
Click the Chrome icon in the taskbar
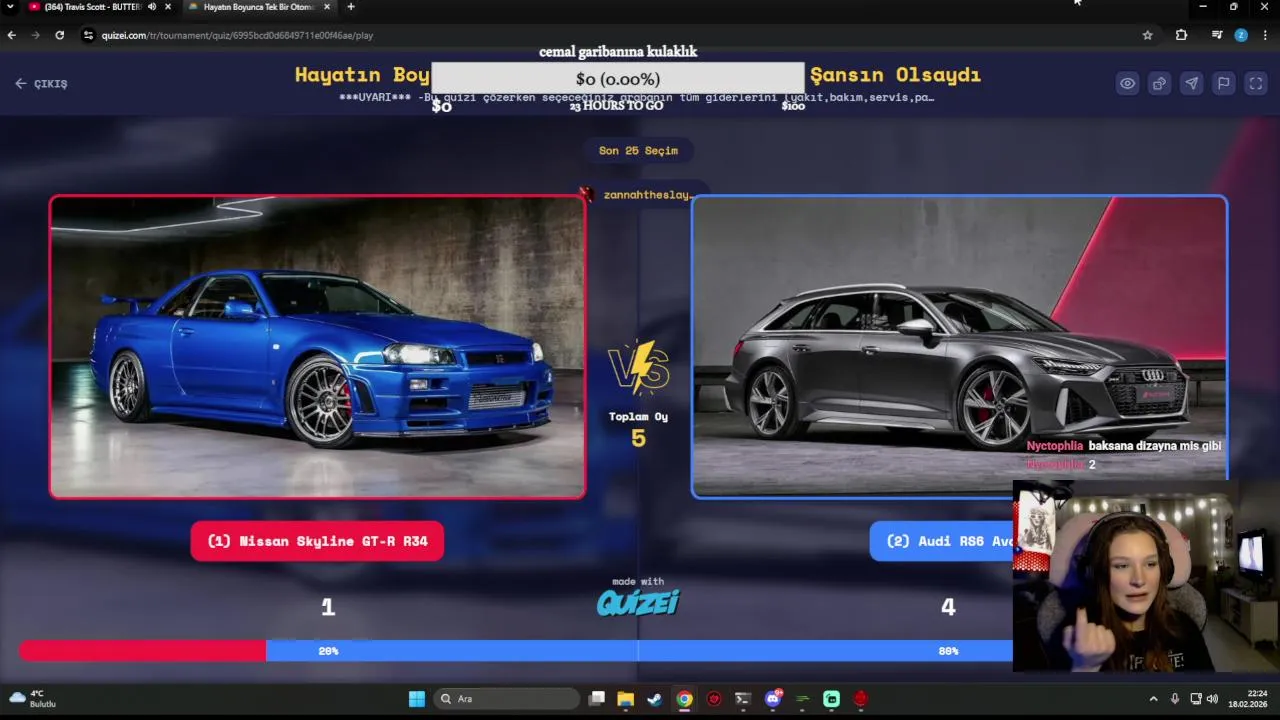[x=684, y=699]
